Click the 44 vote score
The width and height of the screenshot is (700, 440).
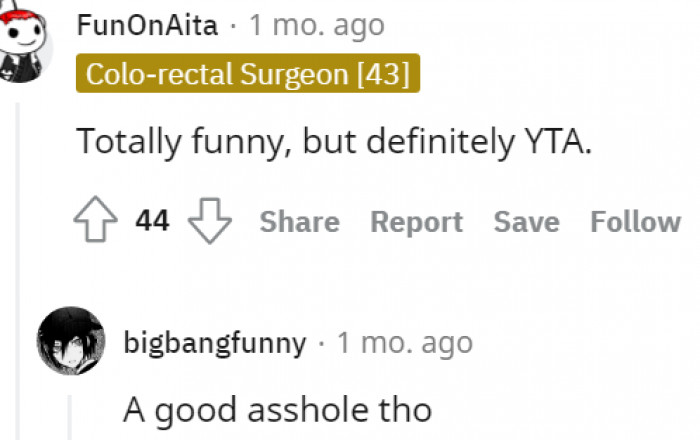(153, 221)
